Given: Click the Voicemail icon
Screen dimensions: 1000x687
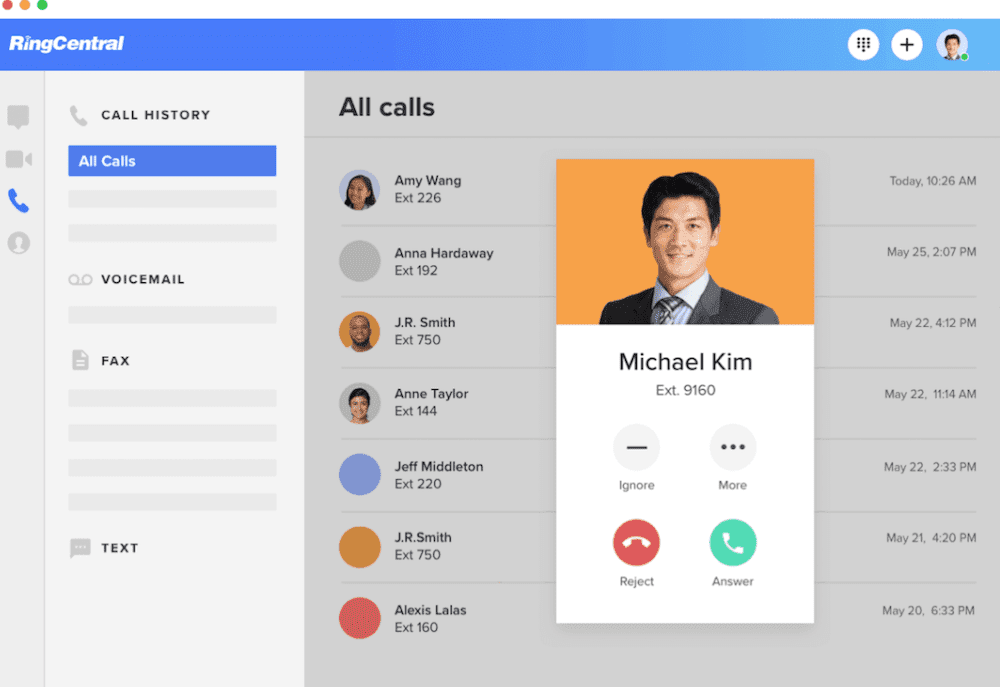Looking at the screenshot, I should click(80, 279).
